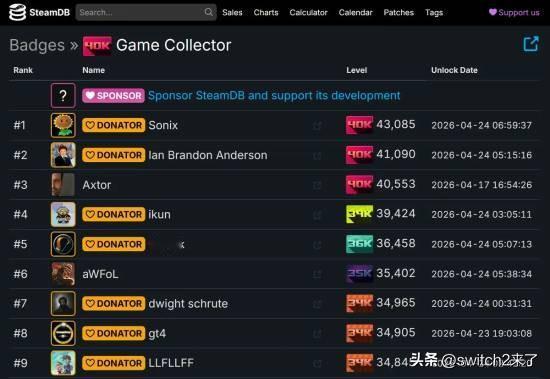This screenshot has width=550, height=379.
Task: Click external link icon in Axtor row
Action: tap(317, 185)
